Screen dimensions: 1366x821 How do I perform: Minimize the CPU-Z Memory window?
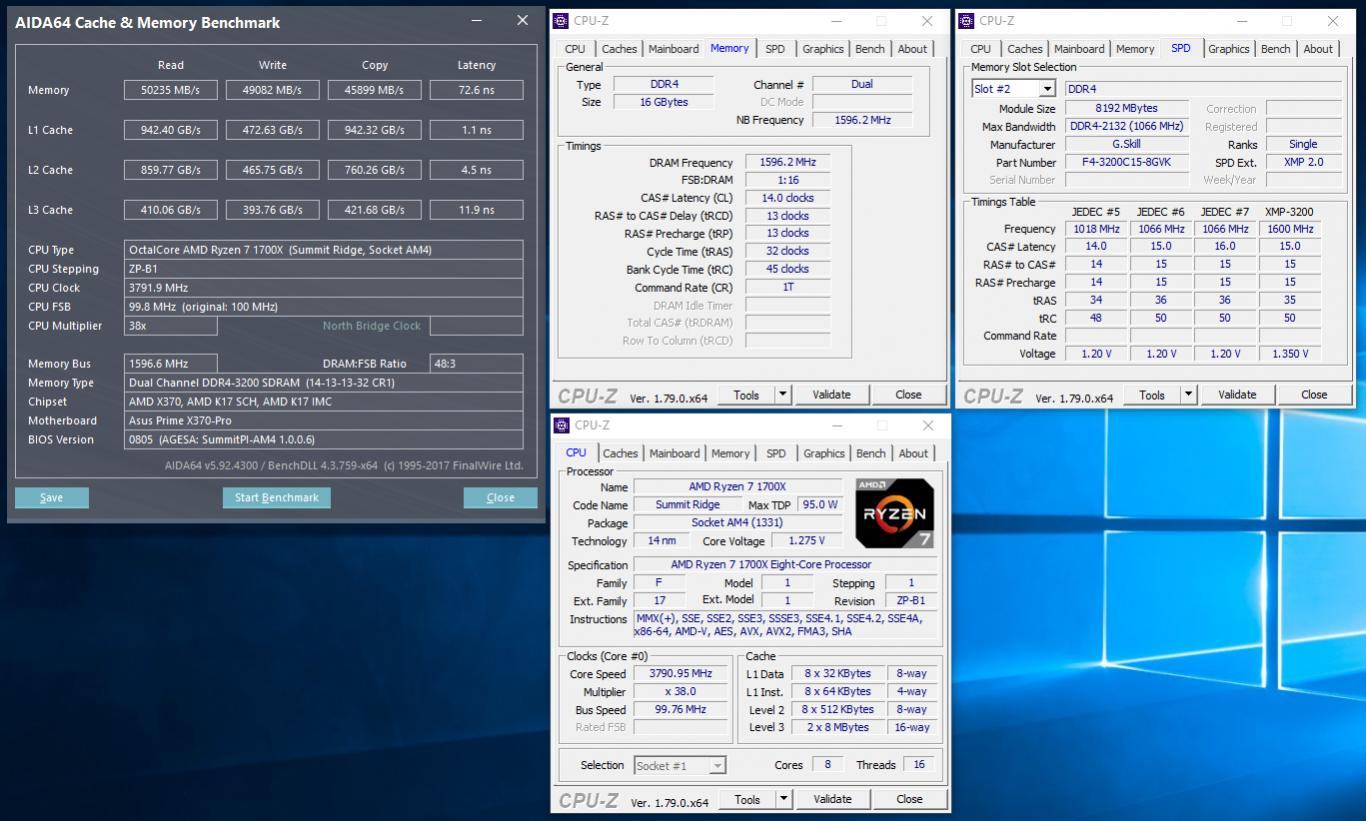[835, 21]
